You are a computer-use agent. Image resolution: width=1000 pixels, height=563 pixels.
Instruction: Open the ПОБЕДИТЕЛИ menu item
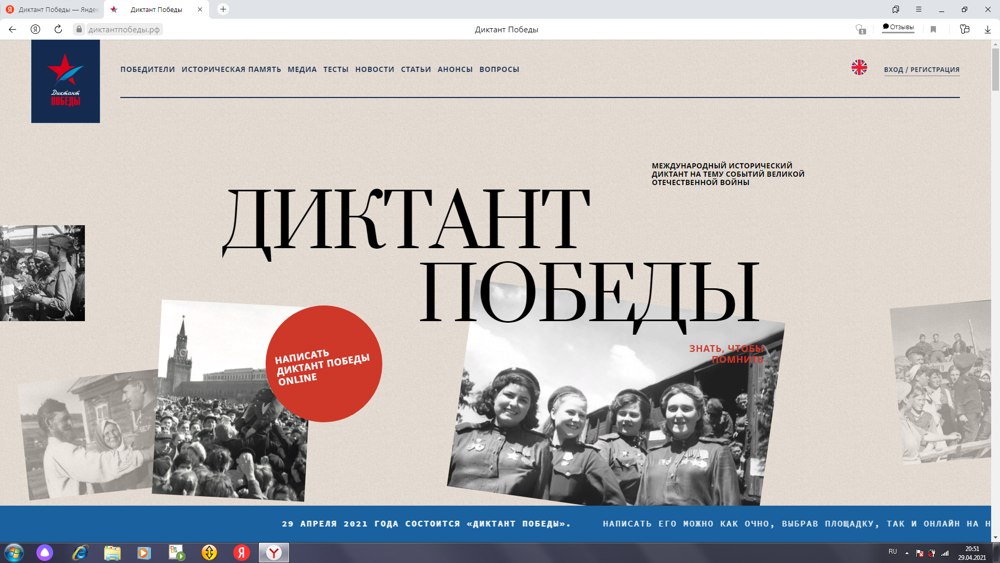coord(147,69)
